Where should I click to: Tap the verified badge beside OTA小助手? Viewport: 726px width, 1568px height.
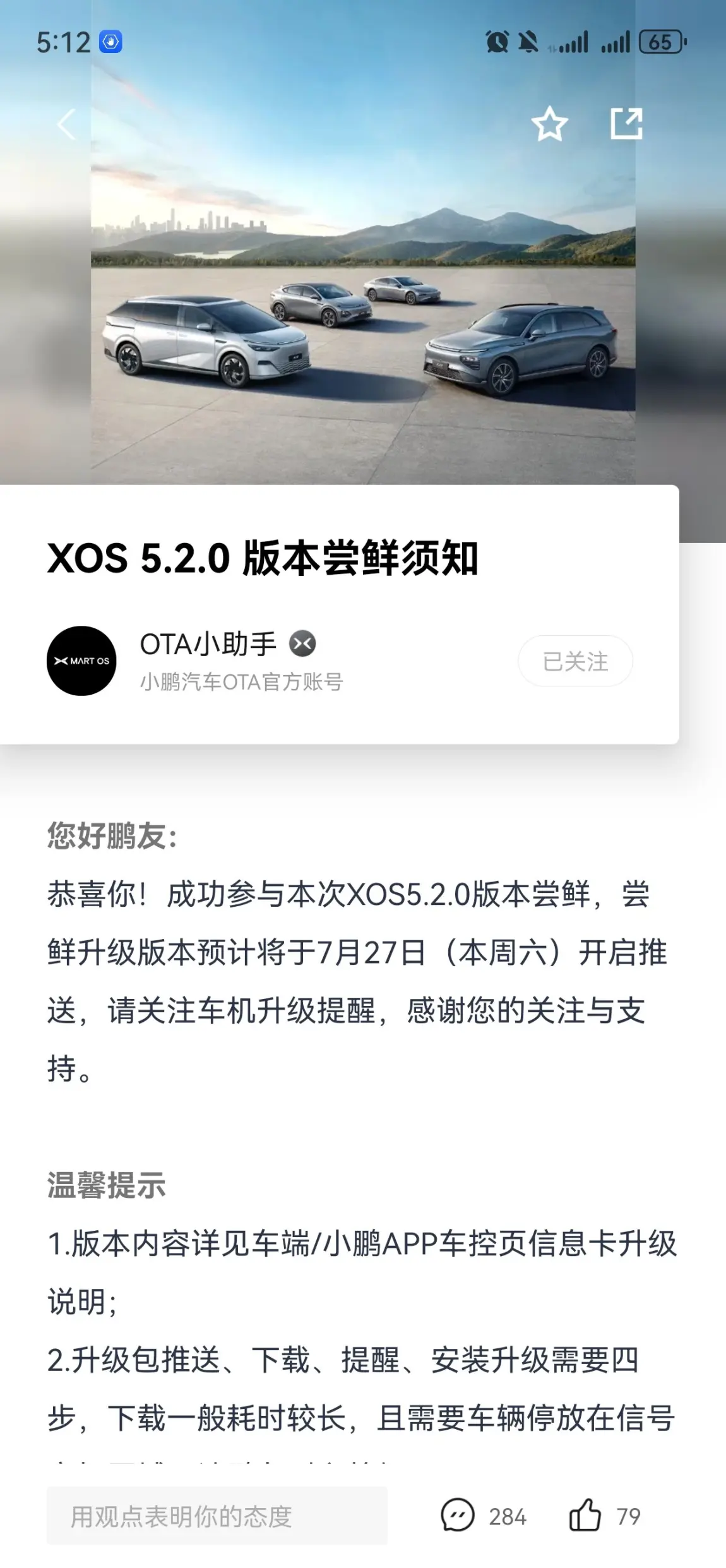click(302, 643)
